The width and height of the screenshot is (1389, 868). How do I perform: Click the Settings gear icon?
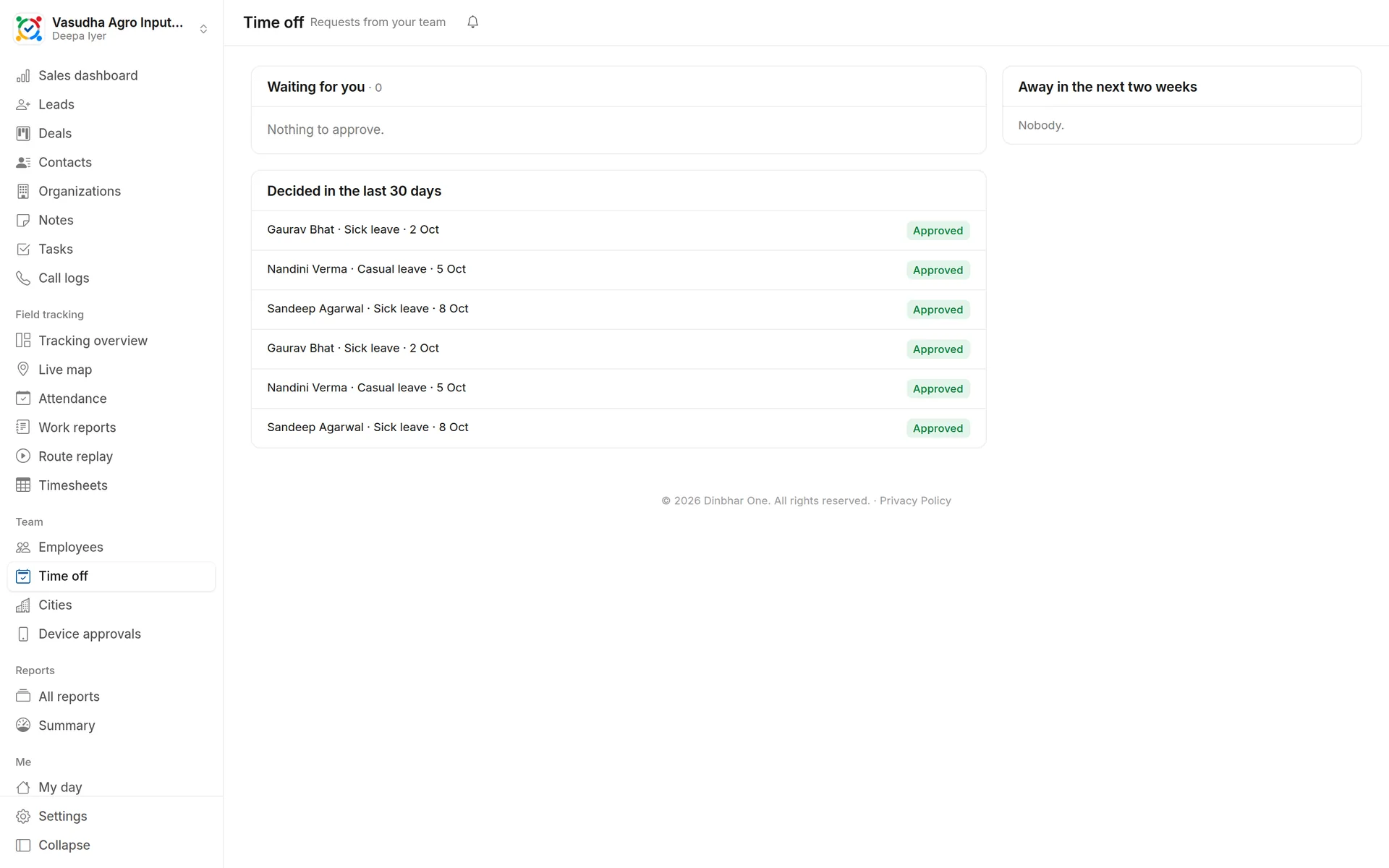click(23, 817)
